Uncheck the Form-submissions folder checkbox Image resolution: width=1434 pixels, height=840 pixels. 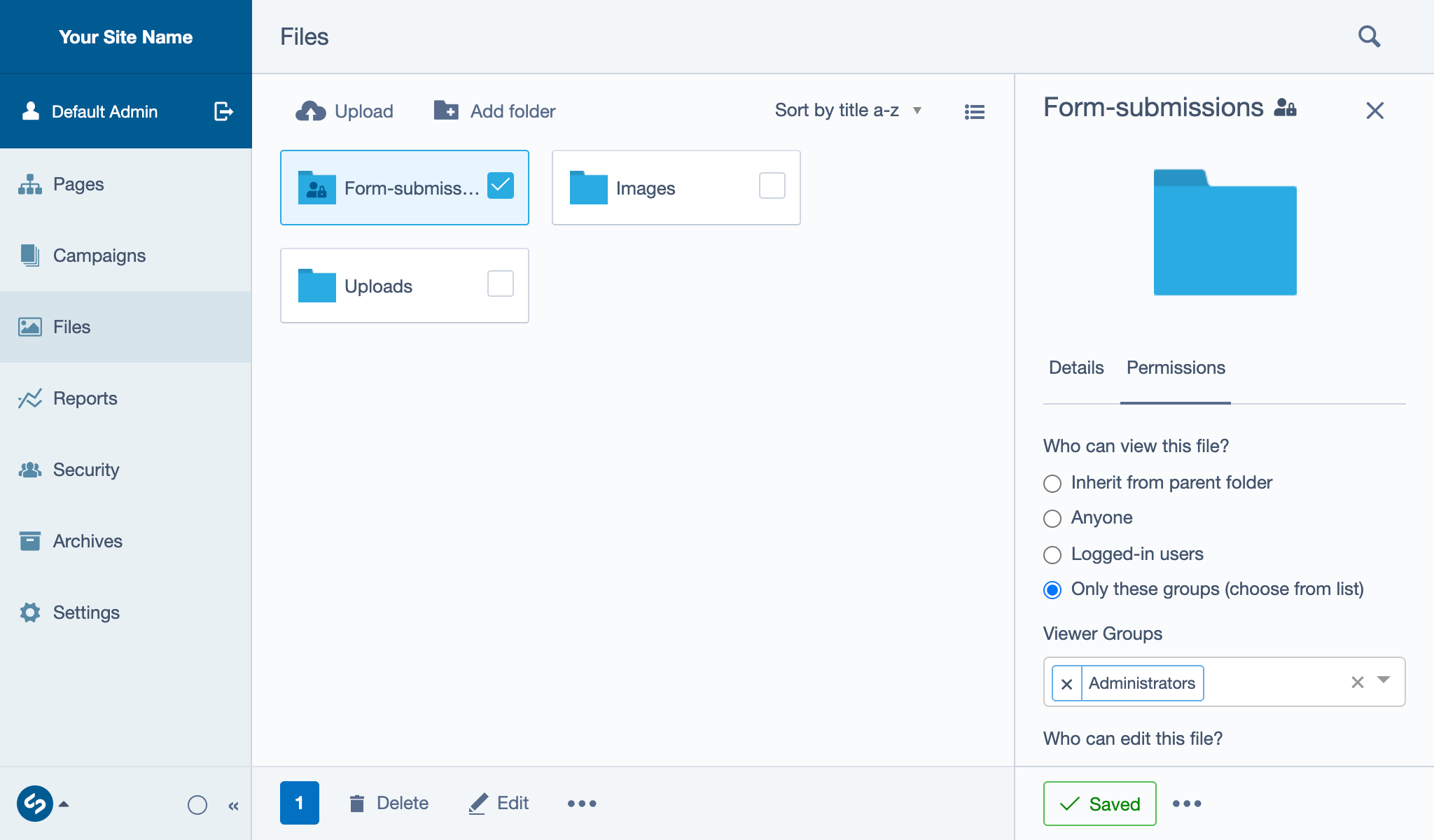pyautogui.click(x=501, y=186)
